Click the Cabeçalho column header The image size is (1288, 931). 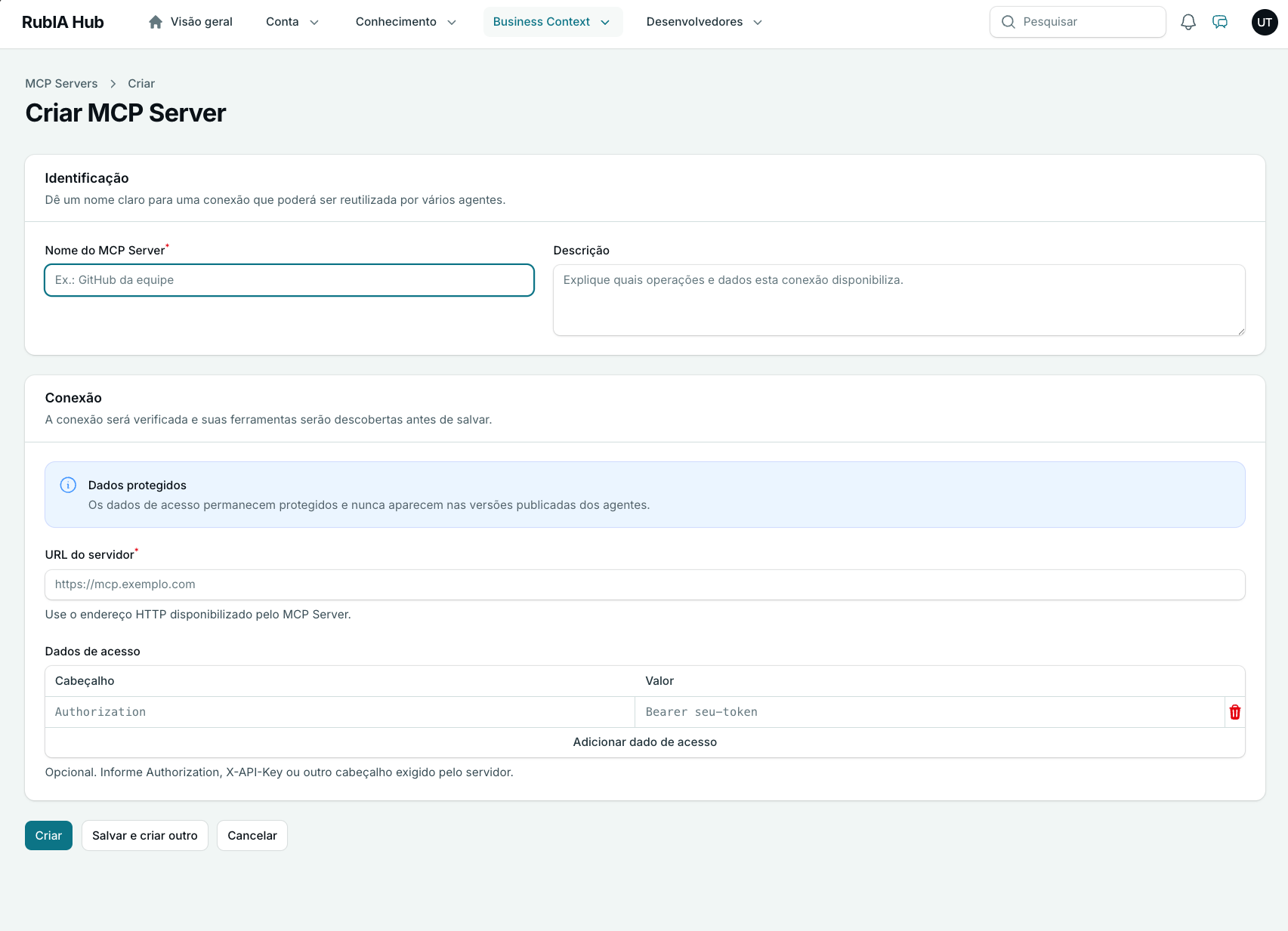tap(85, 680)
